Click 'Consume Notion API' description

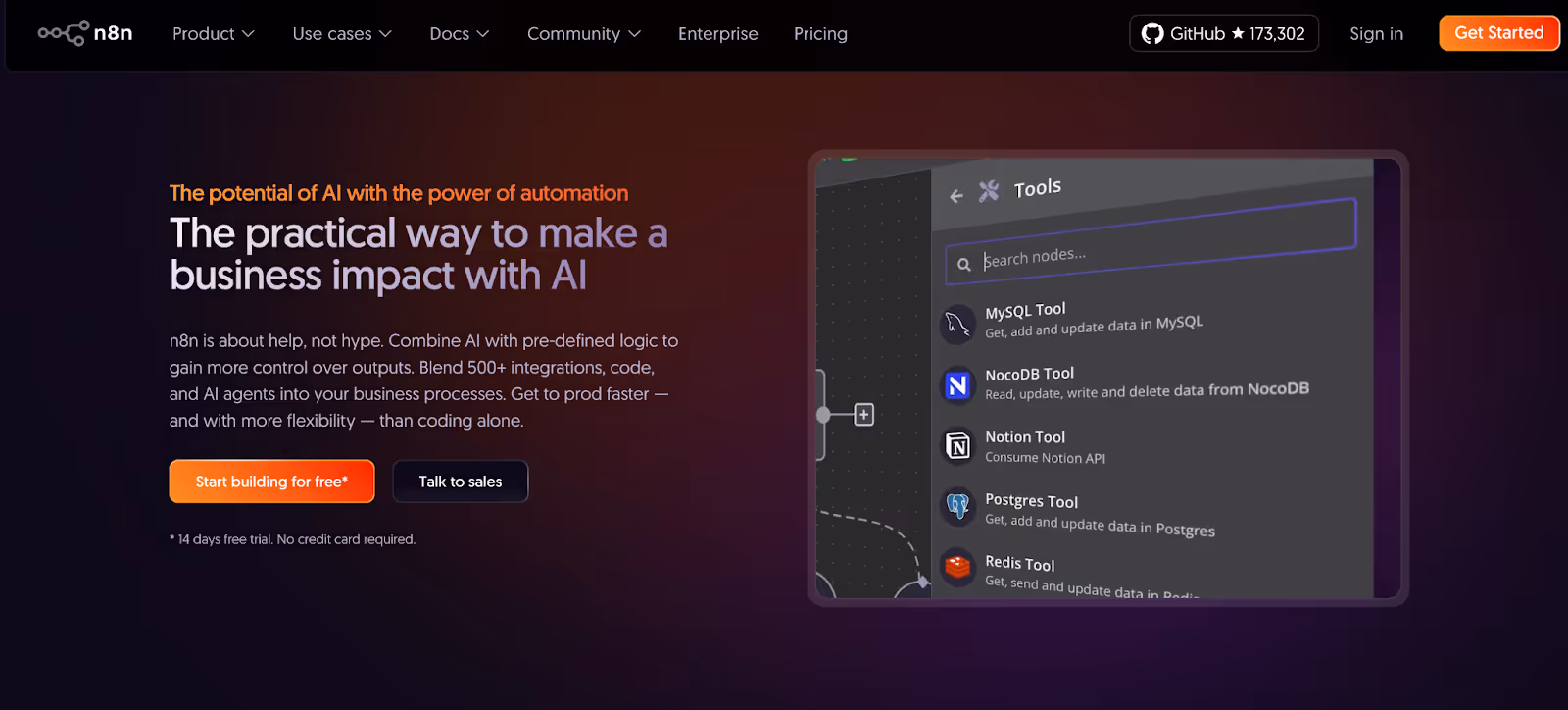1045,458
